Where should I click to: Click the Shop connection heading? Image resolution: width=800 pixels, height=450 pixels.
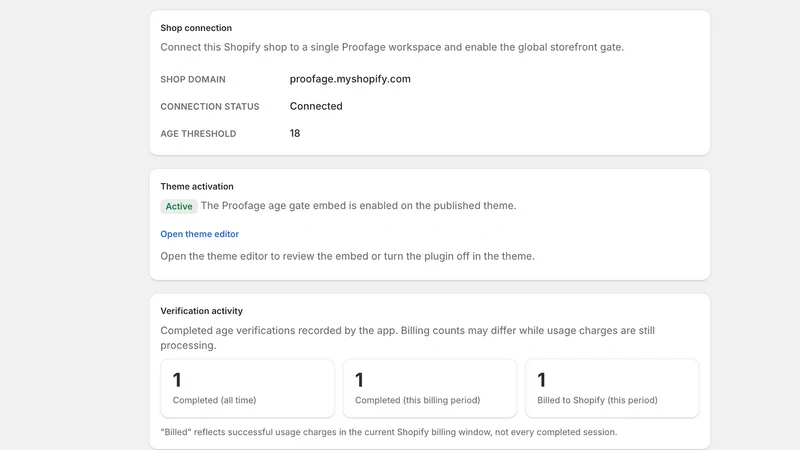pos(196,28)
